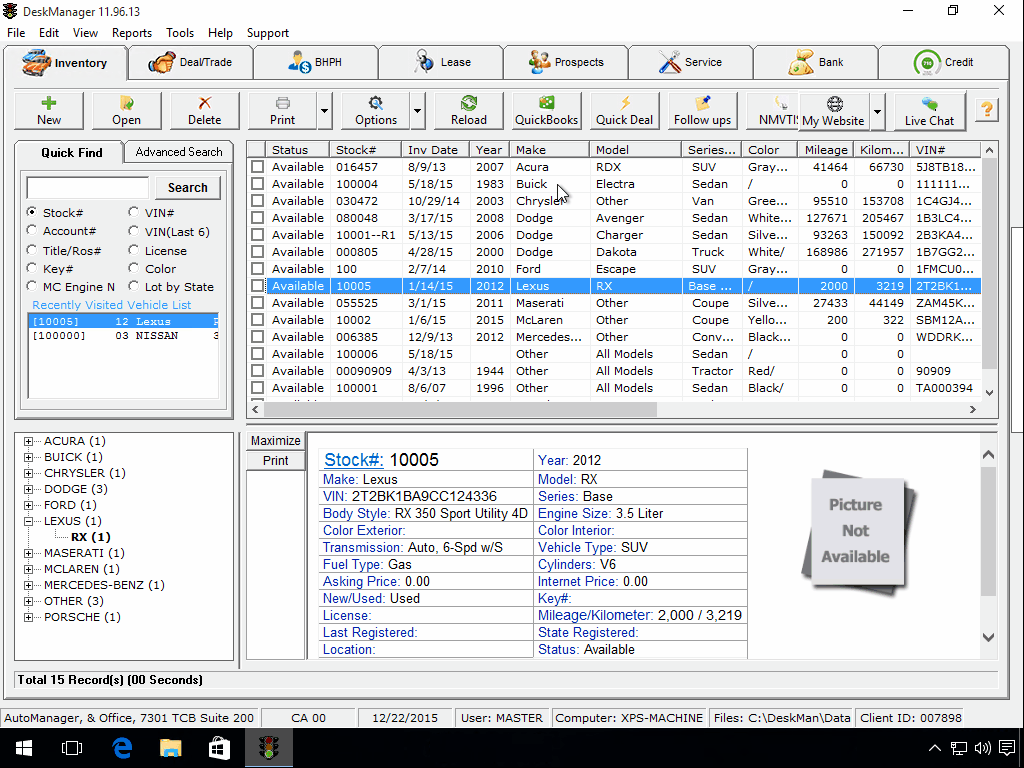Switch to the BHPH tab
The height and width of the screenshot is (768, 1024).
315,62
